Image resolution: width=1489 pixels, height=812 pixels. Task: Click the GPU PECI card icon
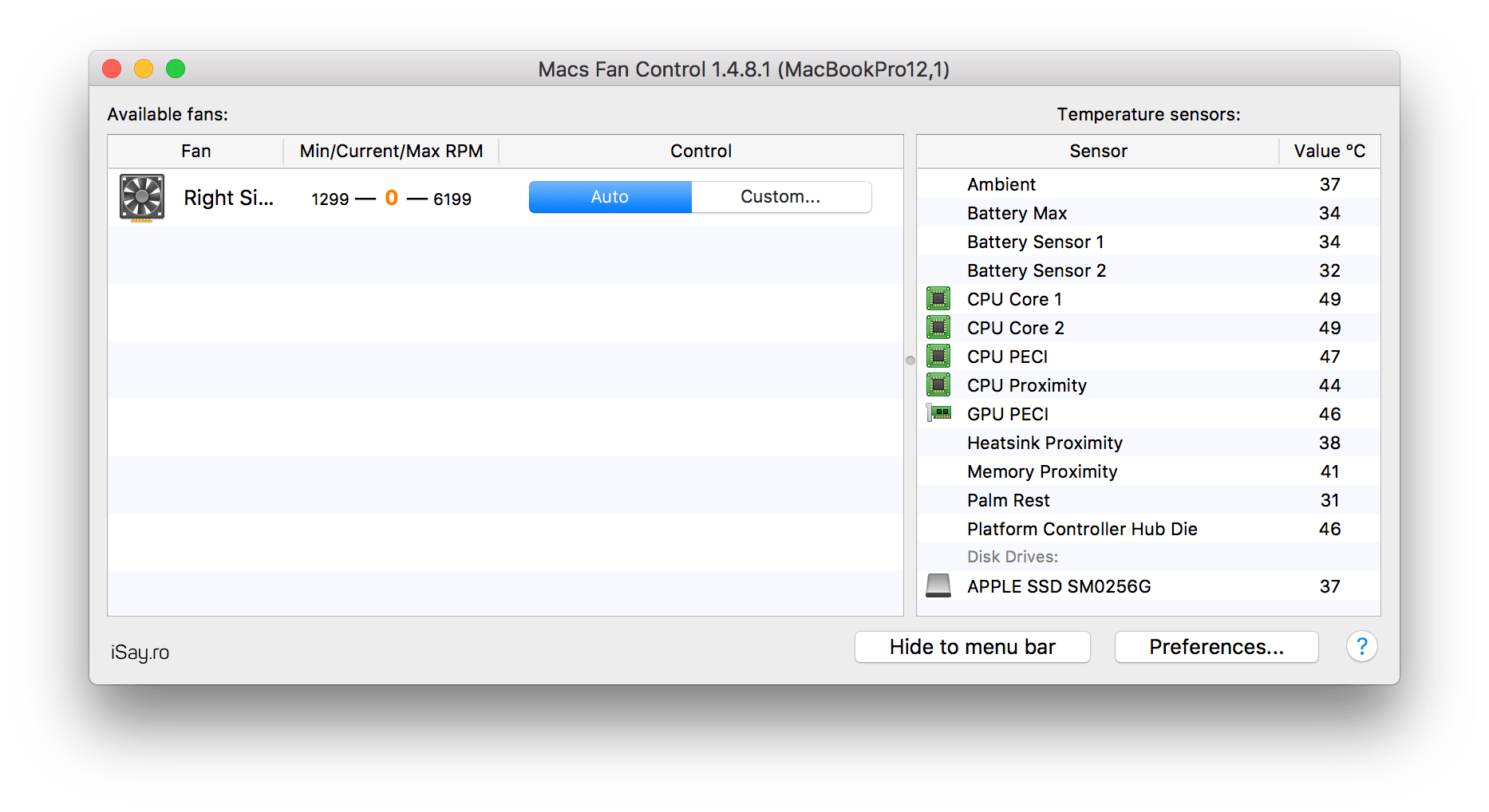(x=938, y=413)
